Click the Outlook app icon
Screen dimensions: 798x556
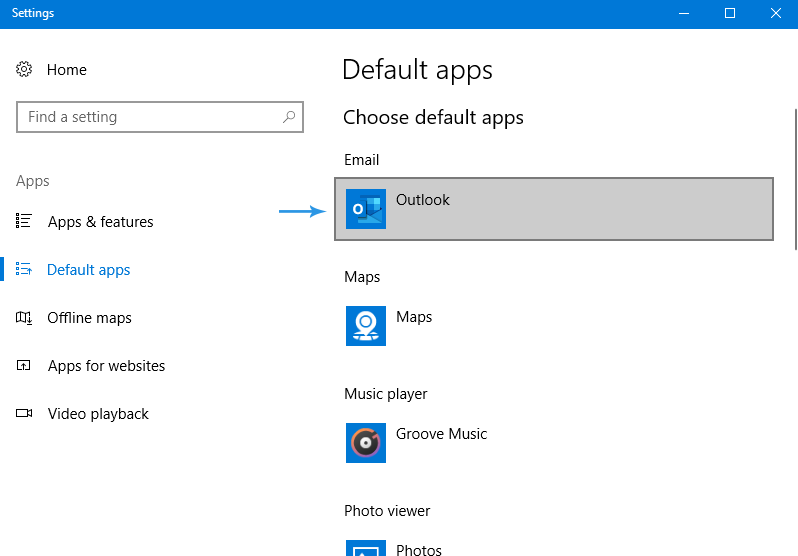click(366, 209)
